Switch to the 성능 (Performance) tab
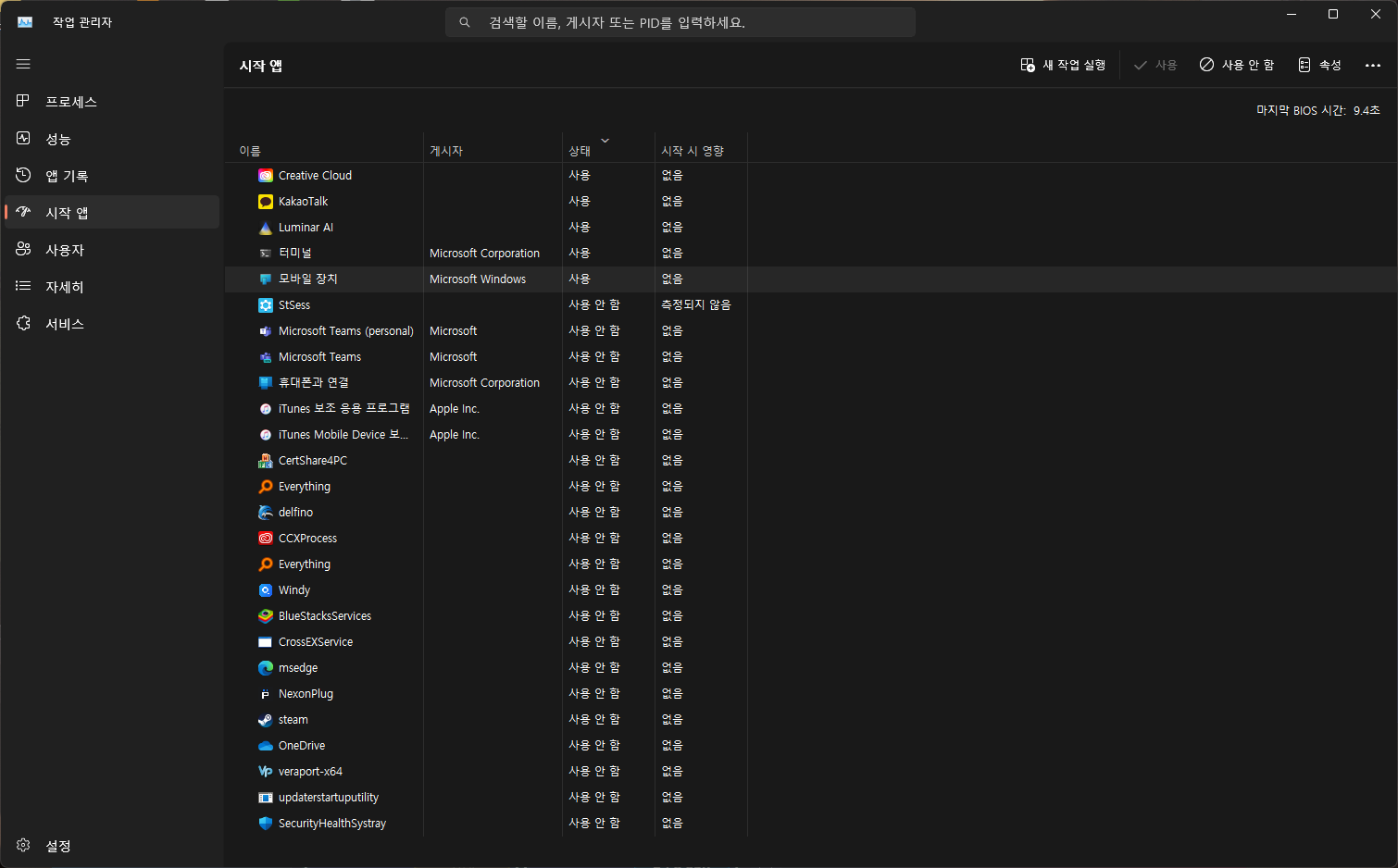This screenshot has height=868, width=1398. 112,139
